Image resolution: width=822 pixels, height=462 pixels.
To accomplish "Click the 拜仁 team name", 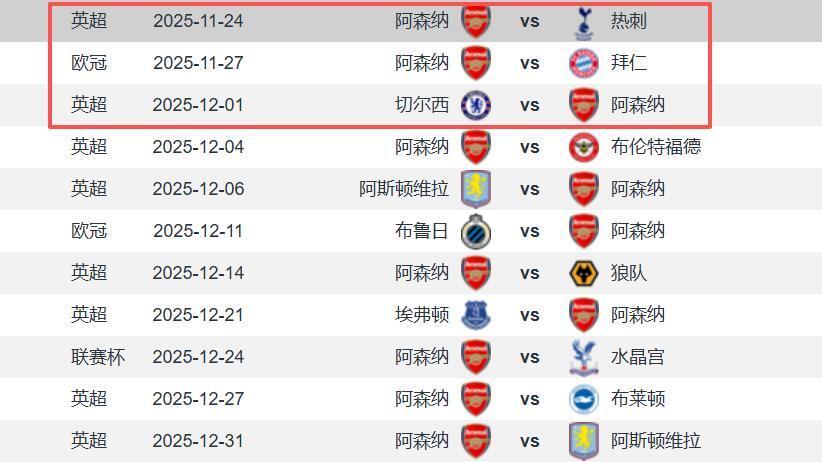I will click(x=629, y=63).
